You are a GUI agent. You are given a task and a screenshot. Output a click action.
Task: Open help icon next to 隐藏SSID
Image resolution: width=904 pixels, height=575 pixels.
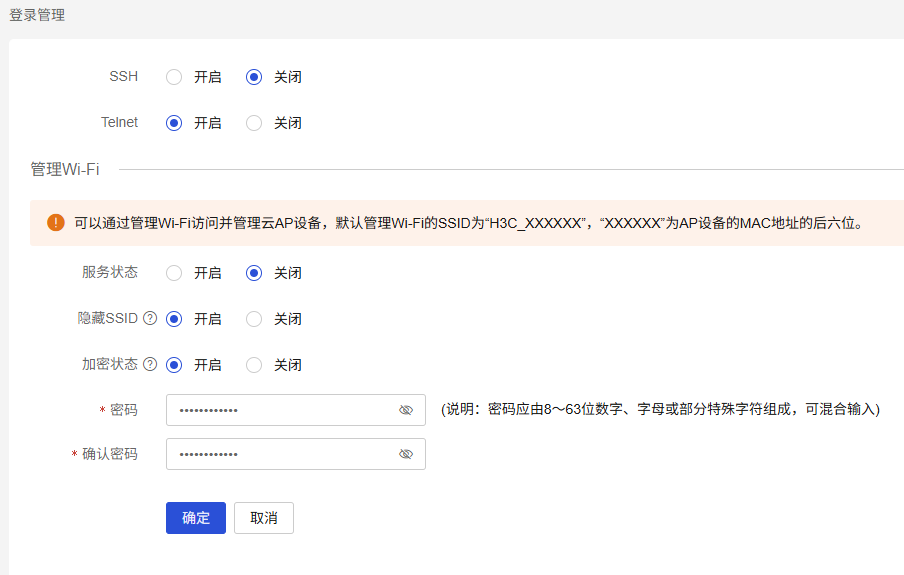[x=150, y=318]
